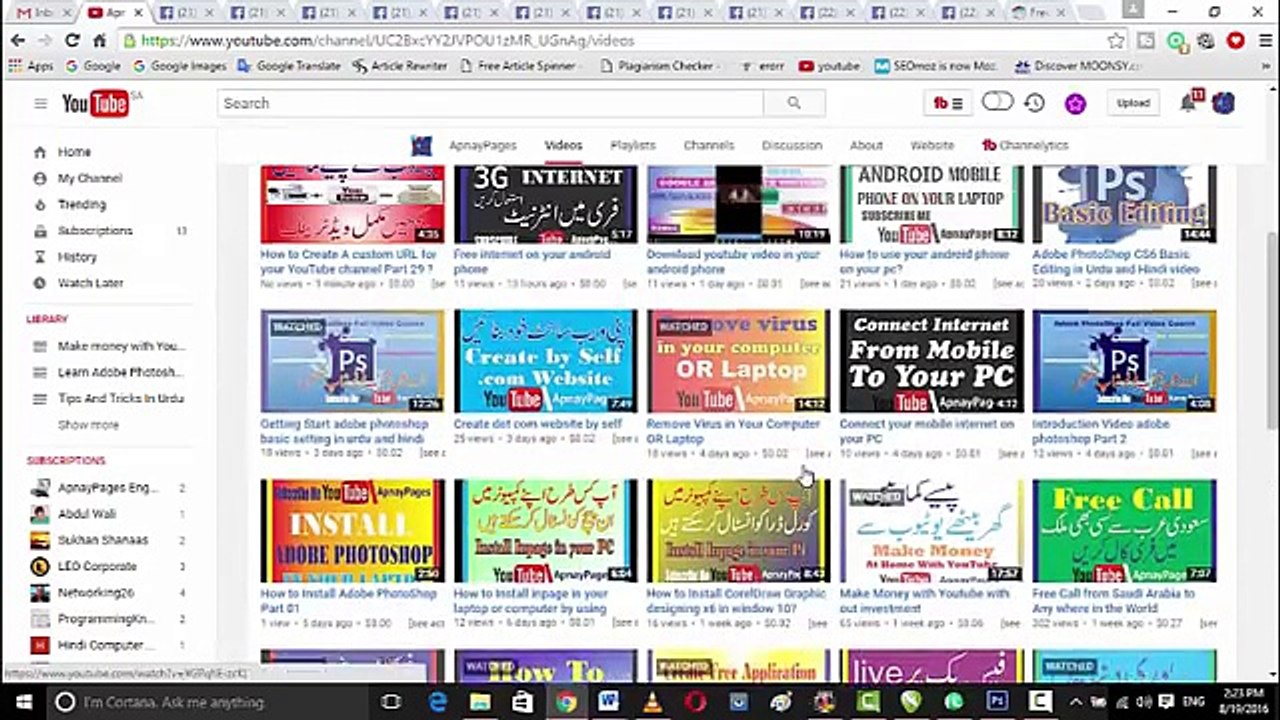This screenshot has height=720, width=1280.
Task: Open the Hindi Computer... subscription
Action: coord(106,645)
